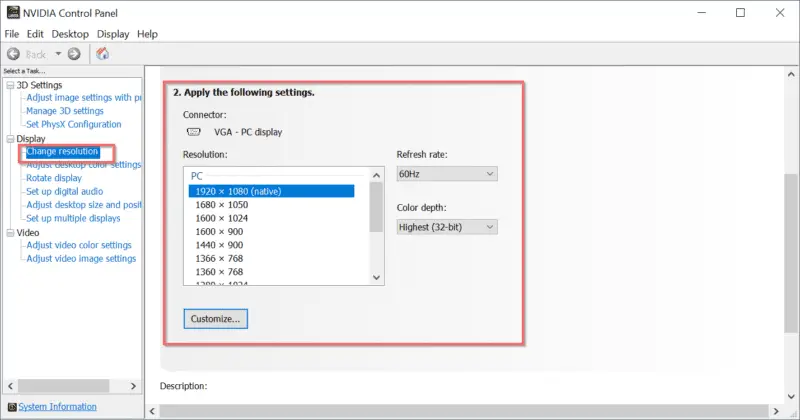Screen dimensions: 800x420
Task: Open the Display menu
Action: [113, 34]
